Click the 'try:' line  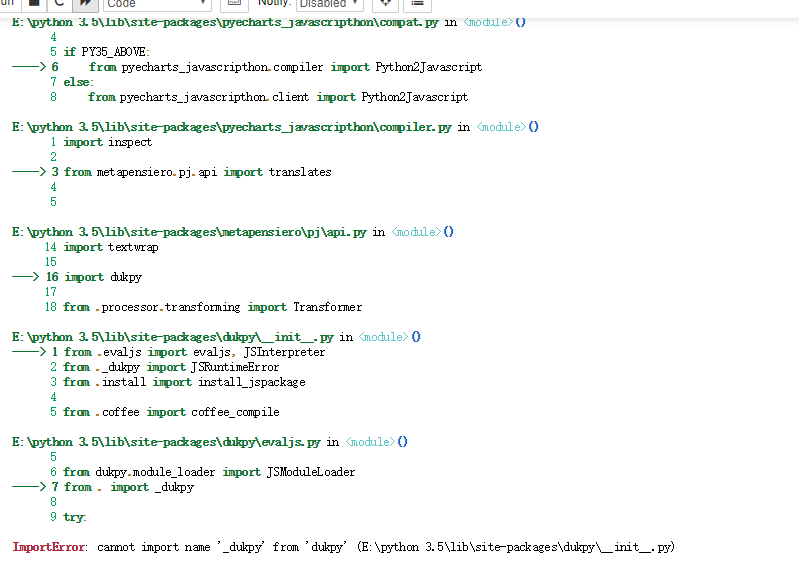point(75,517)
